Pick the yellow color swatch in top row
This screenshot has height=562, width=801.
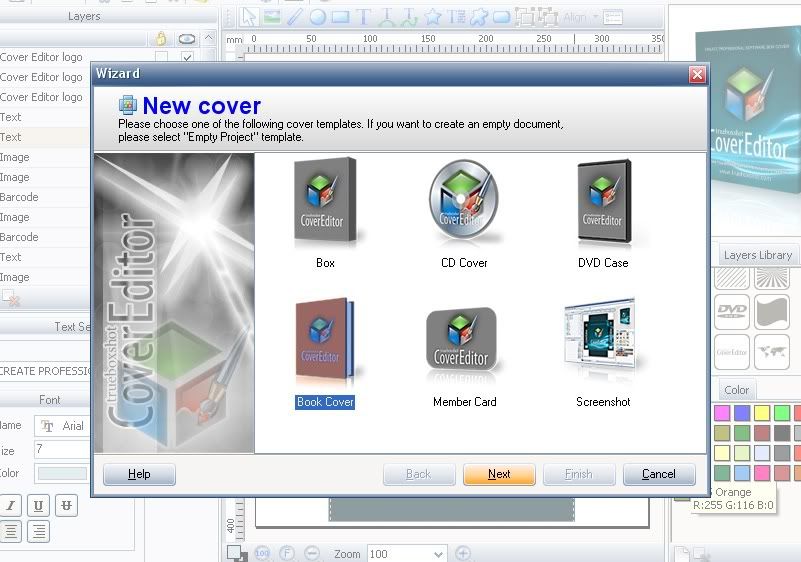pyautogui.click(x=762, y=413)
